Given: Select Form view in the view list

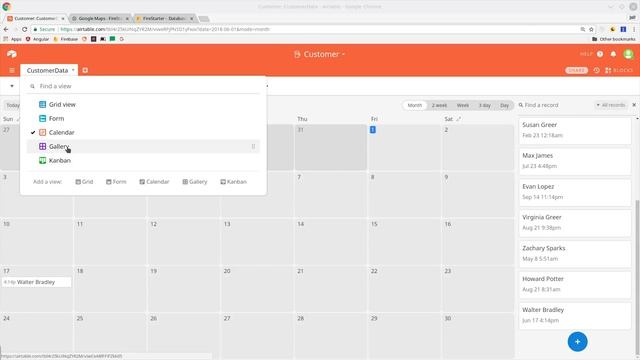Looking at the screenshot, I should pyautogui.click(x=143, y=118).
